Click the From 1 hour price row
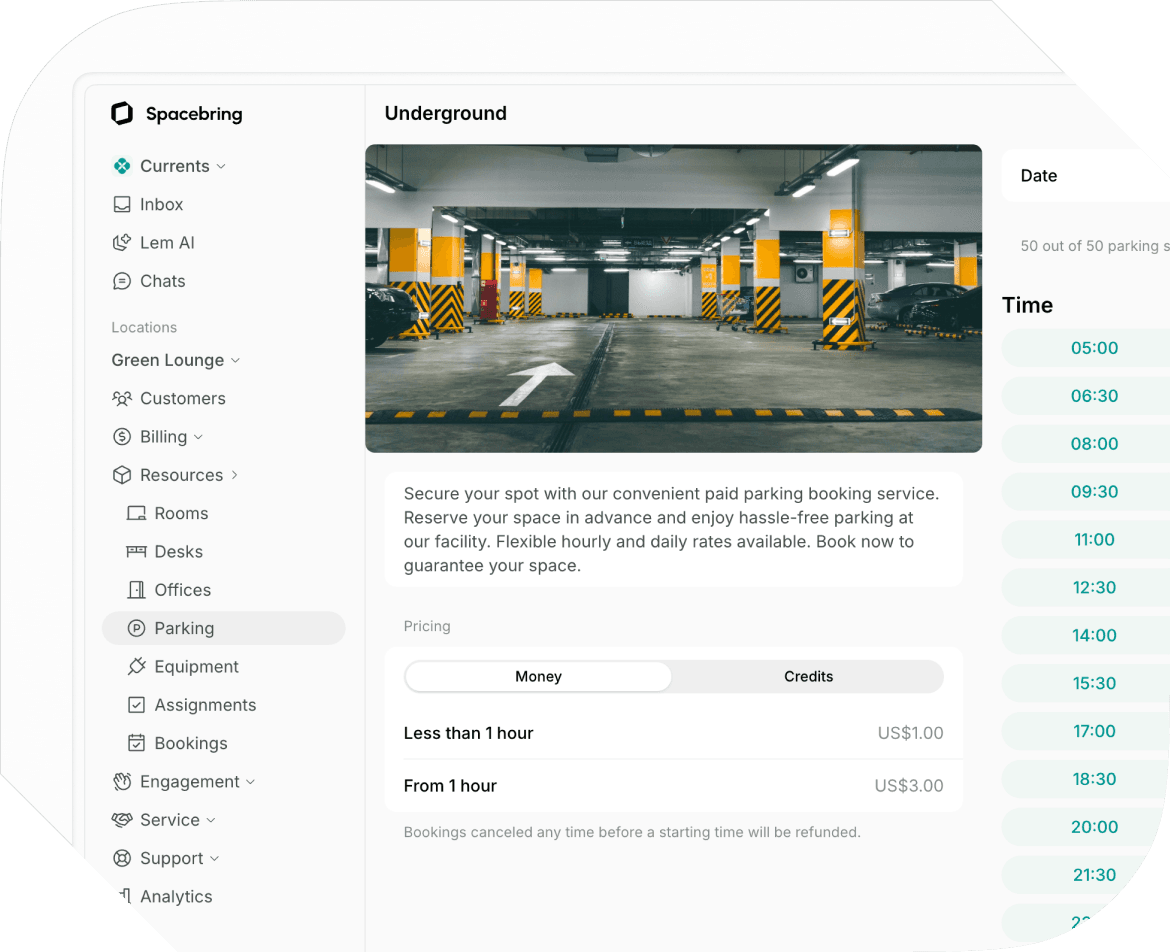Viewport: 1170px width, 952px height. tap(673, 786)
